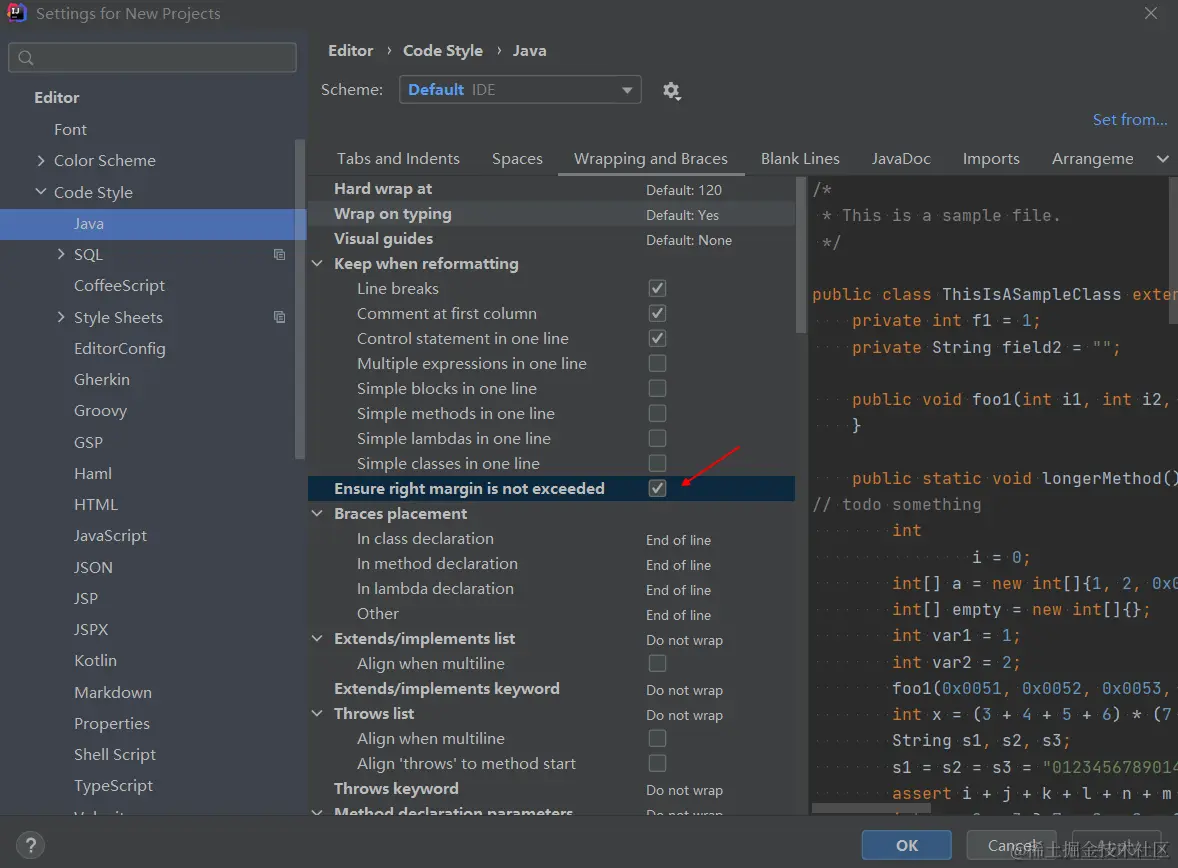Toggle Ensure right margin is not exceeded

657,488
